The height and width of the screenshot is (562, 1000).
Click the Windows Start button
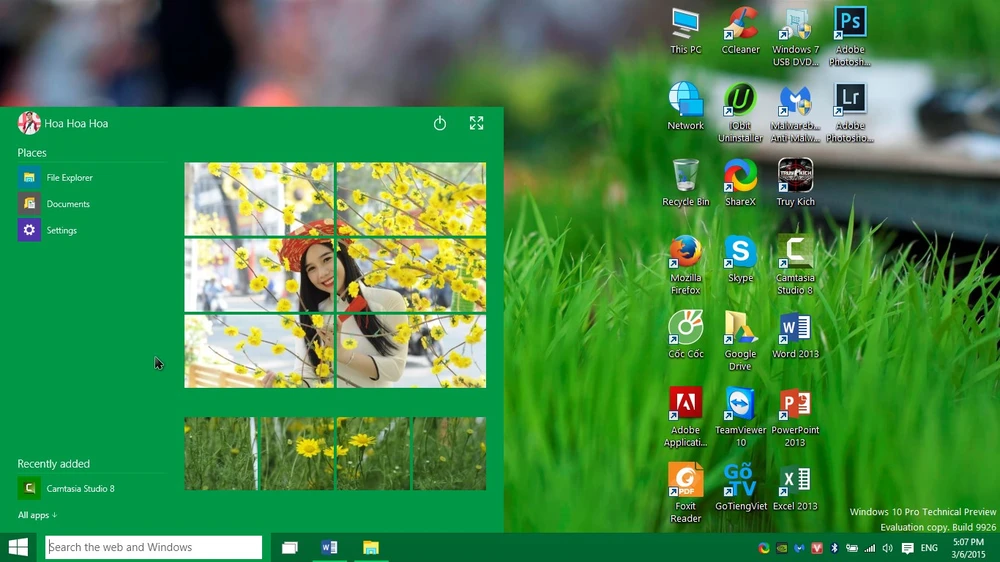click(x=18, y=547)
